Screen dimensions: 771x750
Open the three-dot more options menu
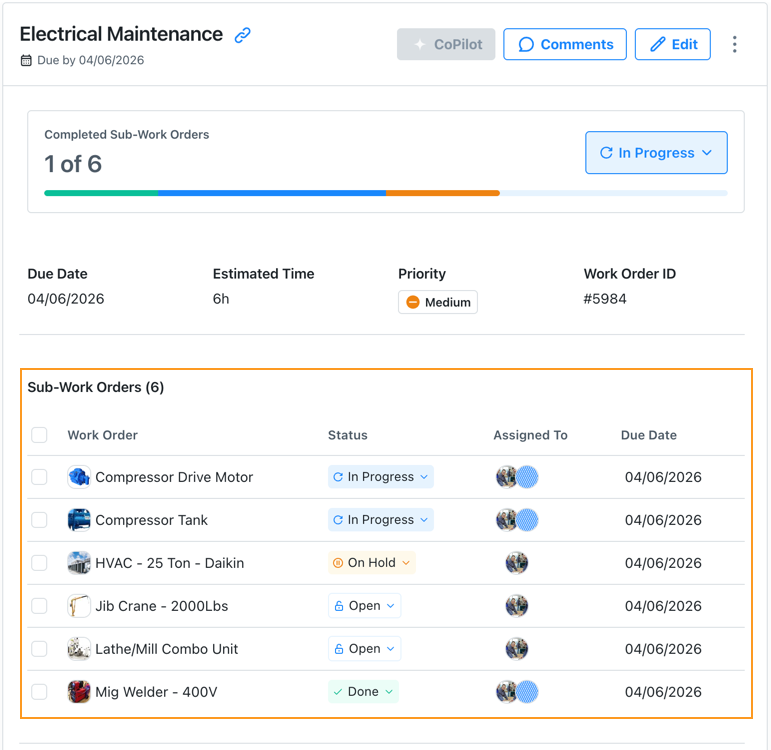(735, 44)
